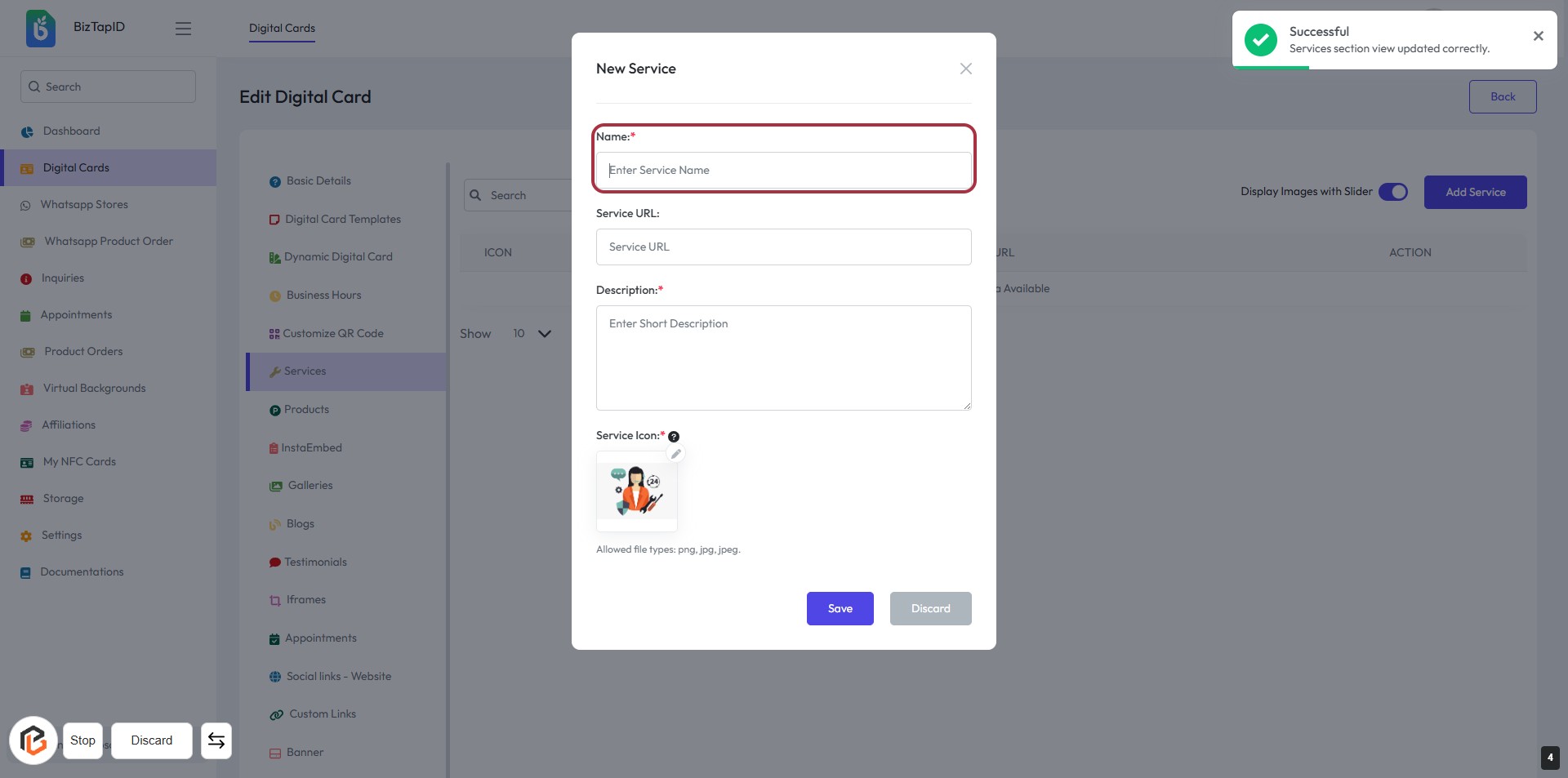Toggle Display Images with Slider switch
The width and height of the screenshot is (1568, 778).
pyautogui.click(x=1392, y=192)
